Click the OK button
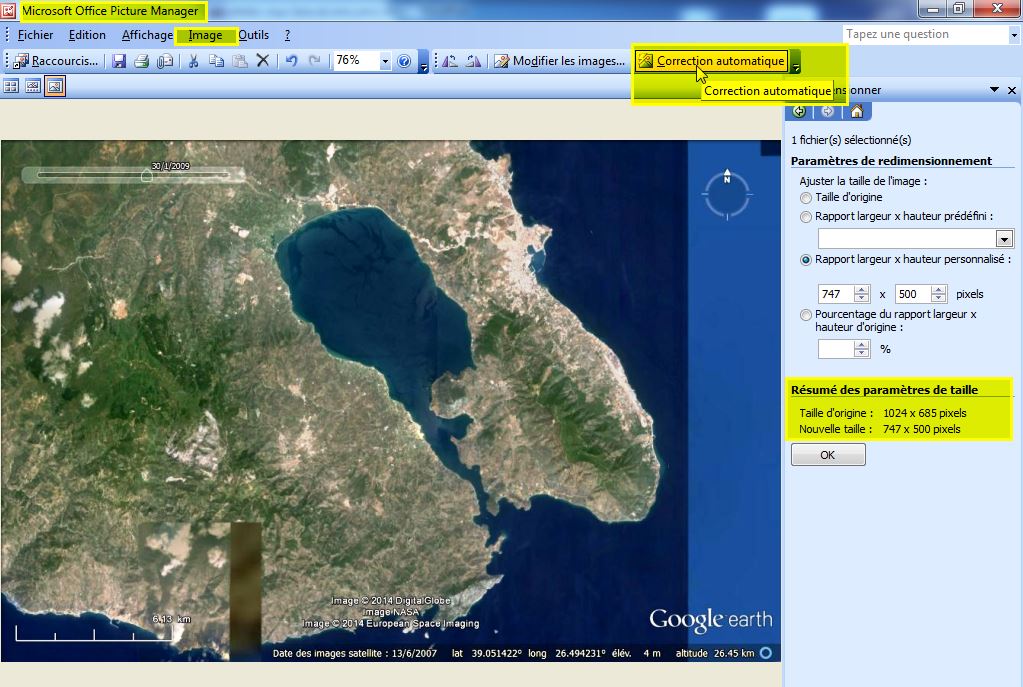The image size is (1023, 687). coord(828,455)
